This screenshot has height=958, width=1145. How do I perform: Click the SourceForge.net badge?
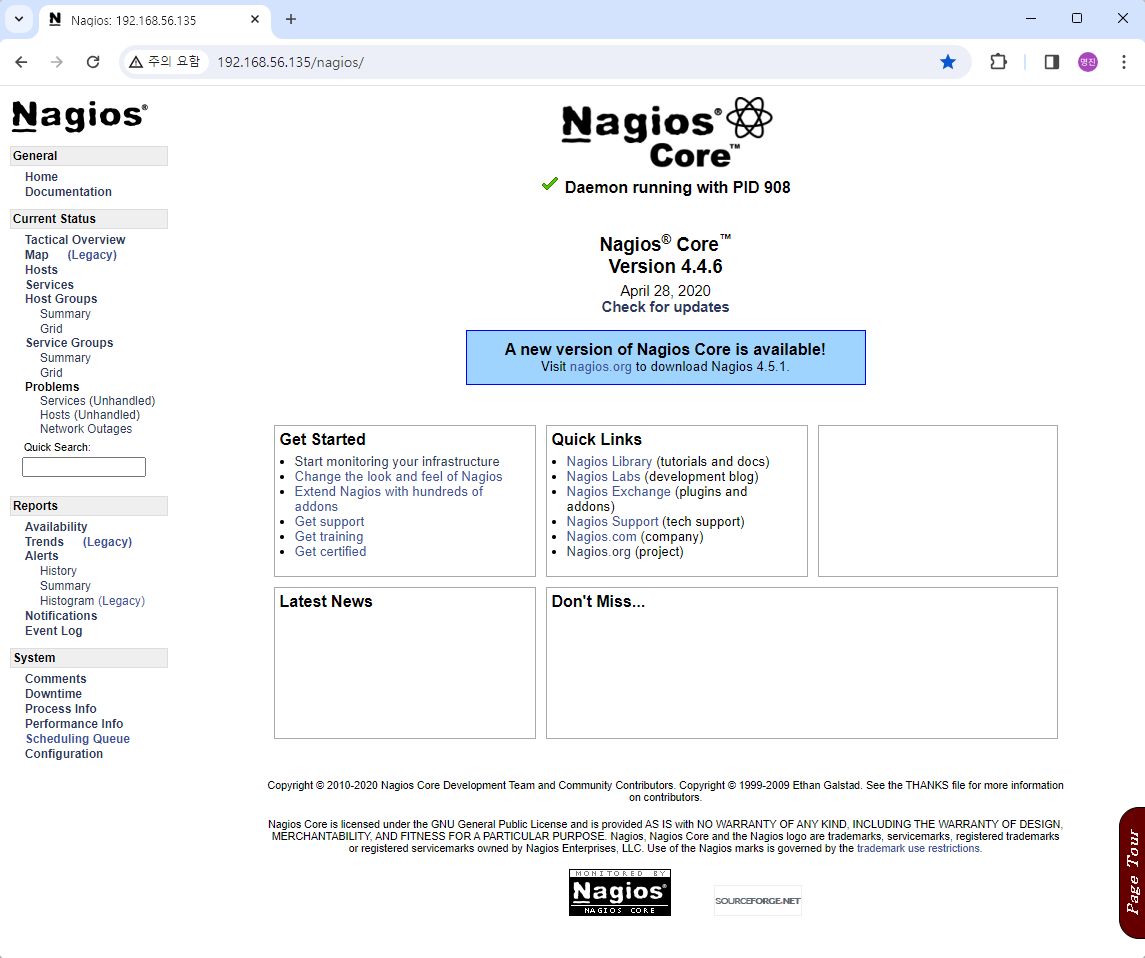click(x=758, y=900)
